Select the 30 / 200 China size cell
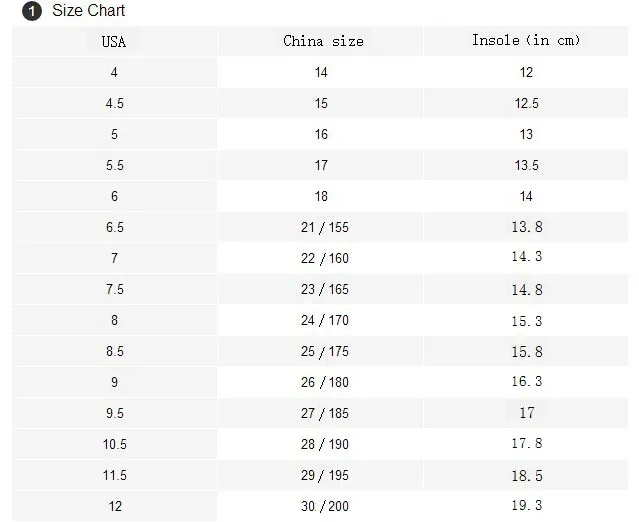Image resolution: width=639 pixels, height=522 pixels. click(x=320, y=506)
